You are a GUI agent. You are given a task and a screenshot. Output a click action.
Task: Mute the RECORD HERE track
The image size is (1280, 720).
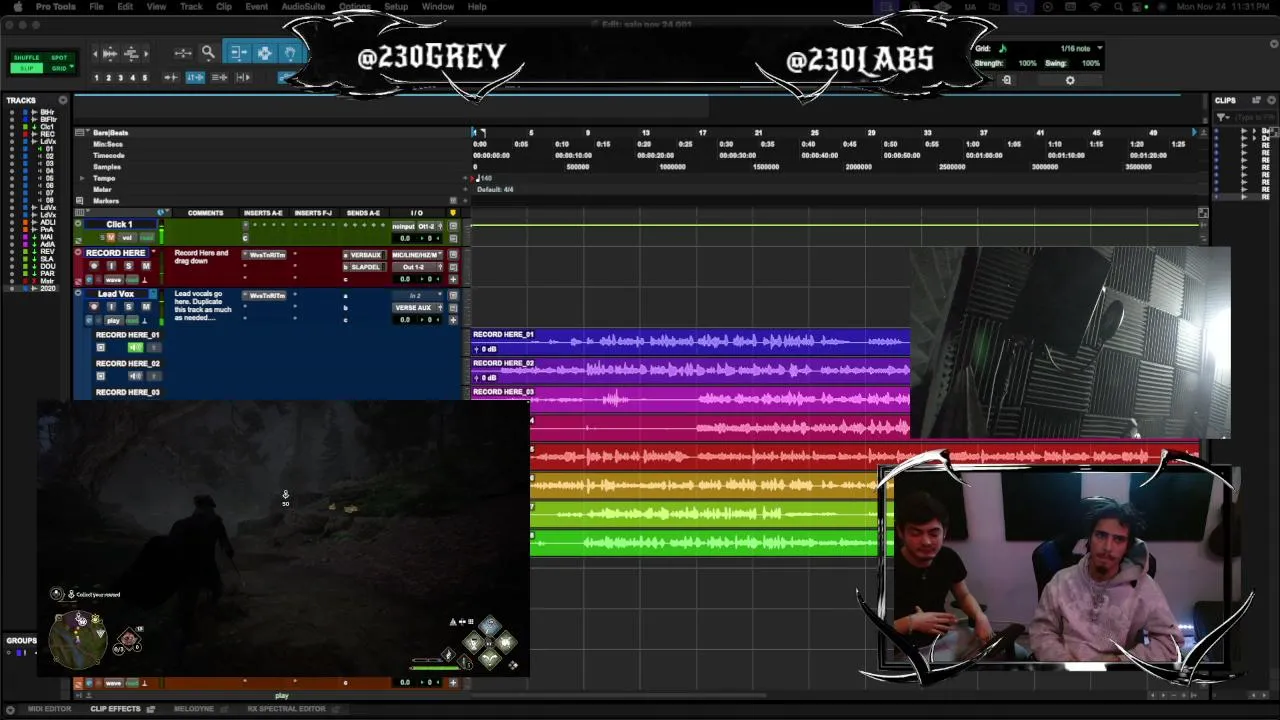145,266
